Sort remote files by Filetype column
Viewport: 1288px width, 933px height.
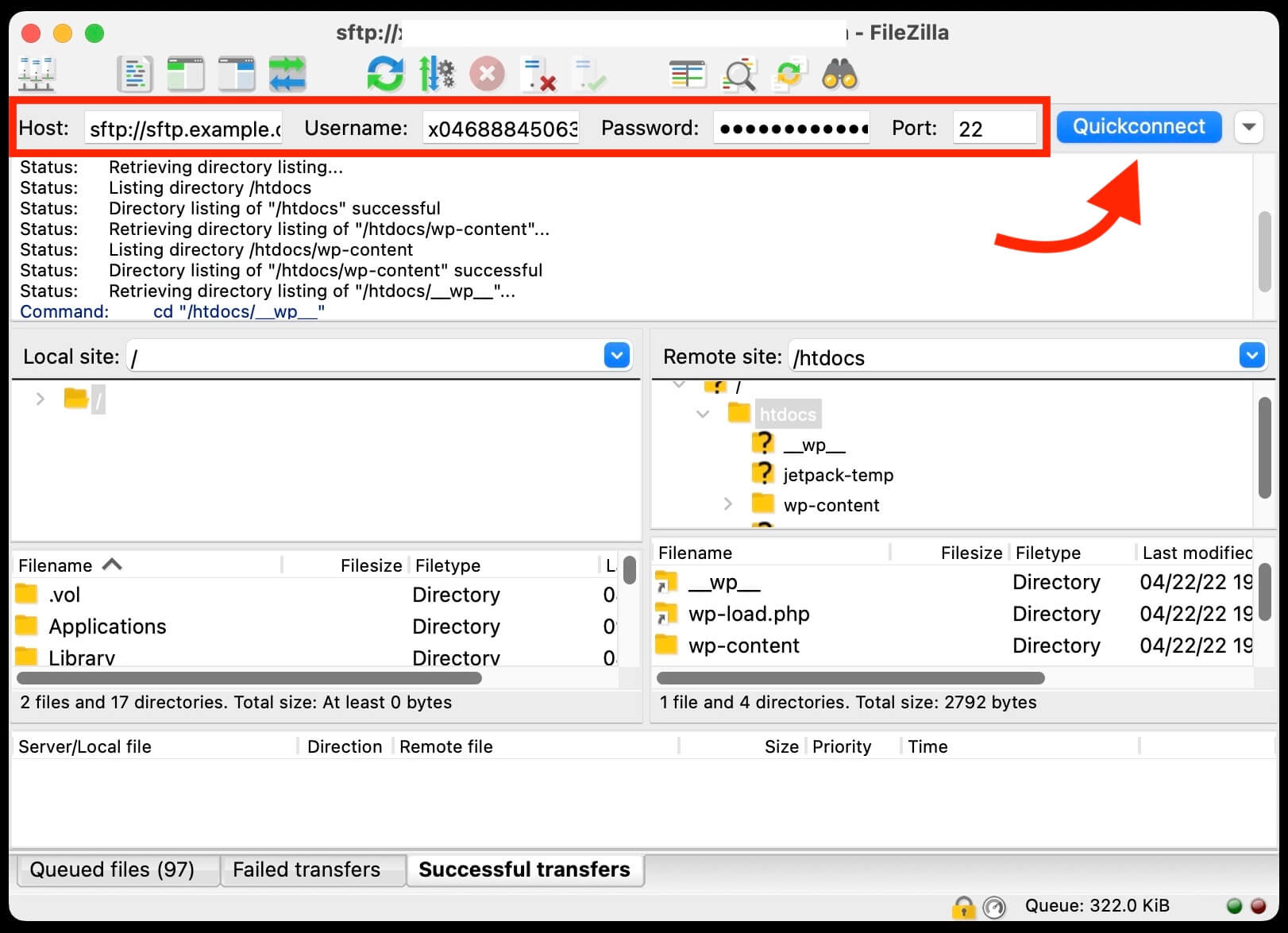click(1072, 553)
